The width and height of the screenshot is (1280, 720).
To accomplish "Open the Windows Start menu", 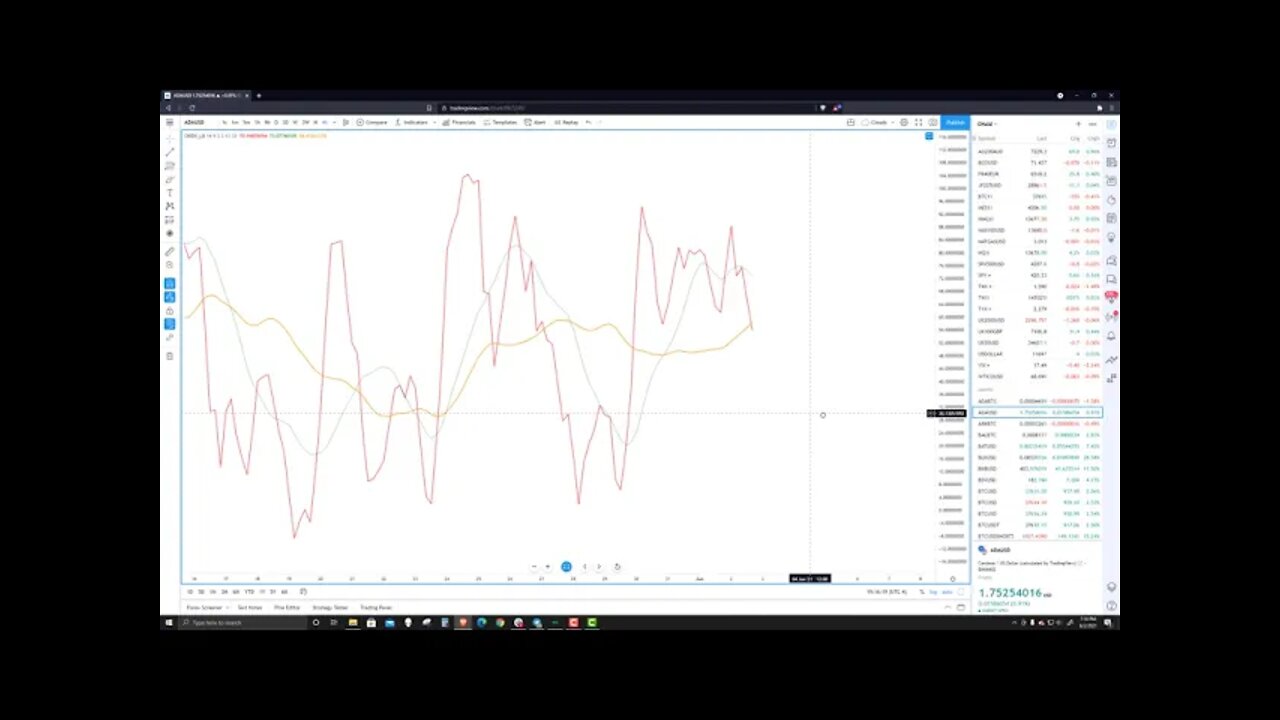I will coord(170,622).
